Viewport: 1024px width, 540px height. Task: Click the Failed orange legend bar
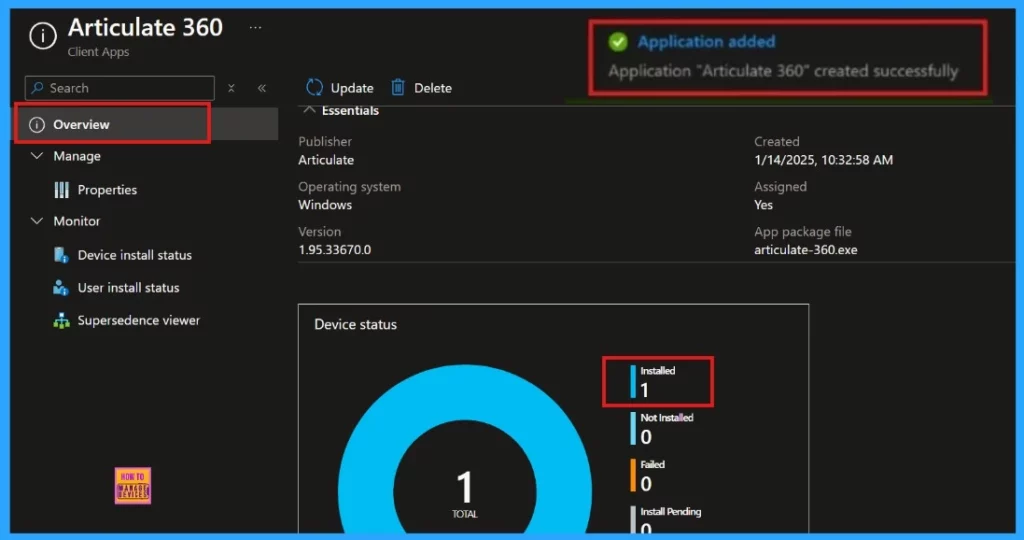click(633, 475)
